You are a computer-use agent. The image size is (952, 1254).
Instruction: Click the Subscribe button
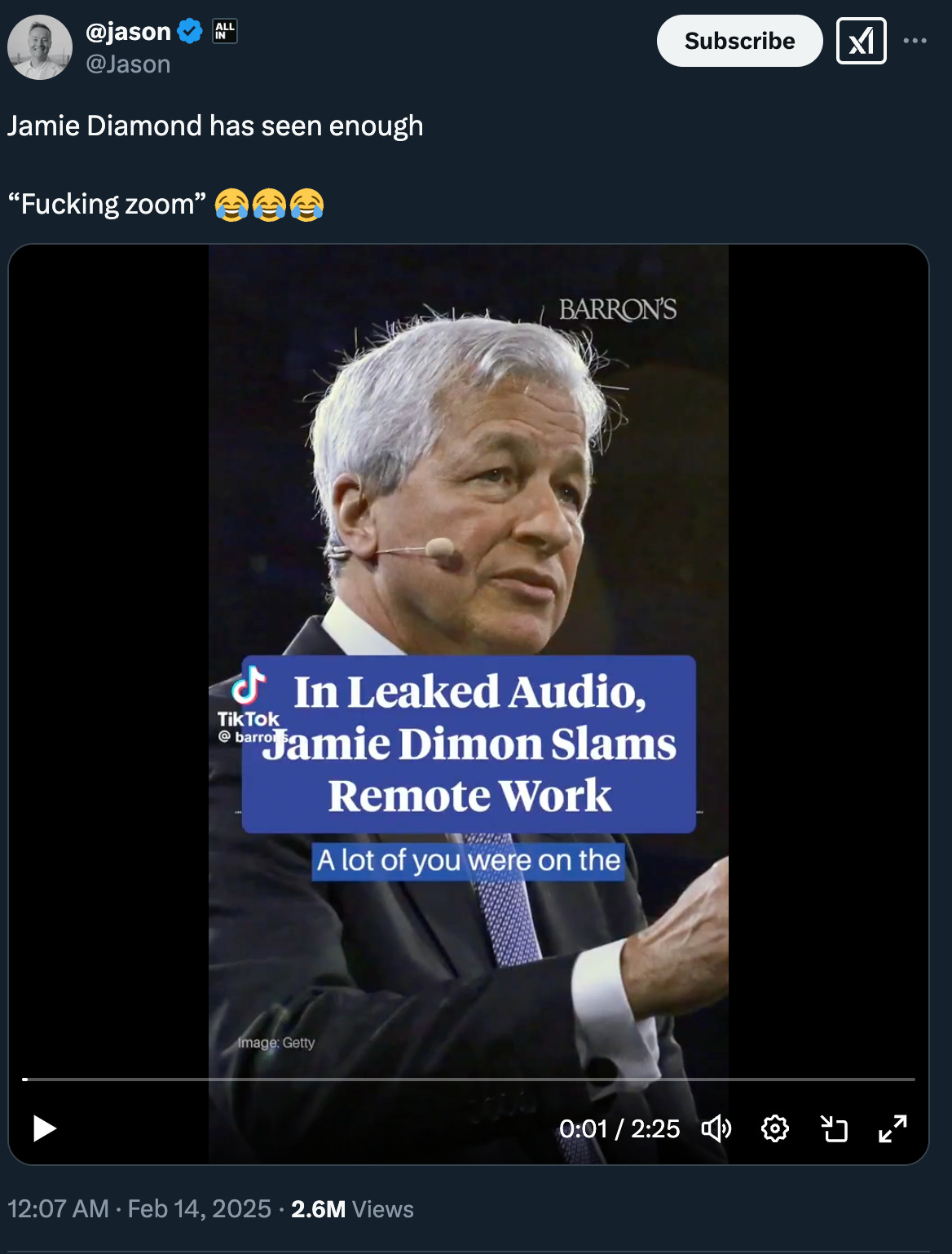739,41
